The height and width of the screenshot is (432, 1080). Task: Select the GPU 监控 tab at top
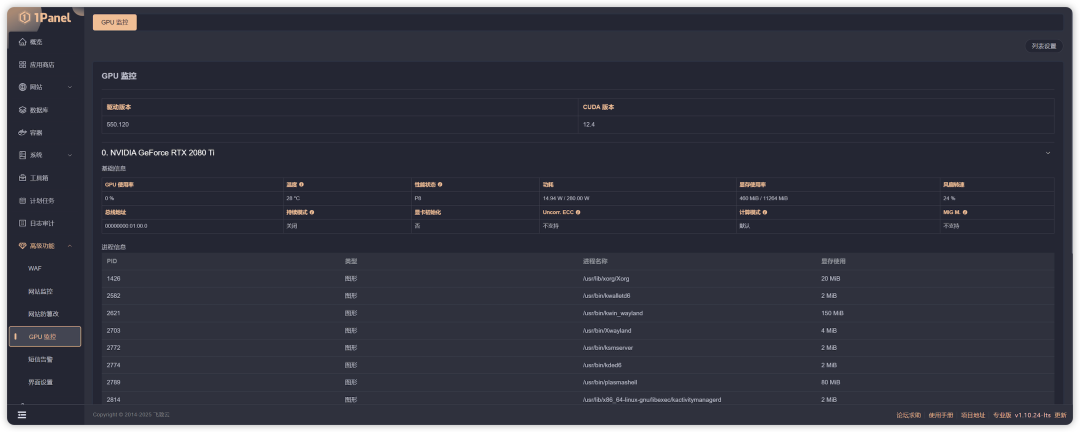[x=115, y=22]
